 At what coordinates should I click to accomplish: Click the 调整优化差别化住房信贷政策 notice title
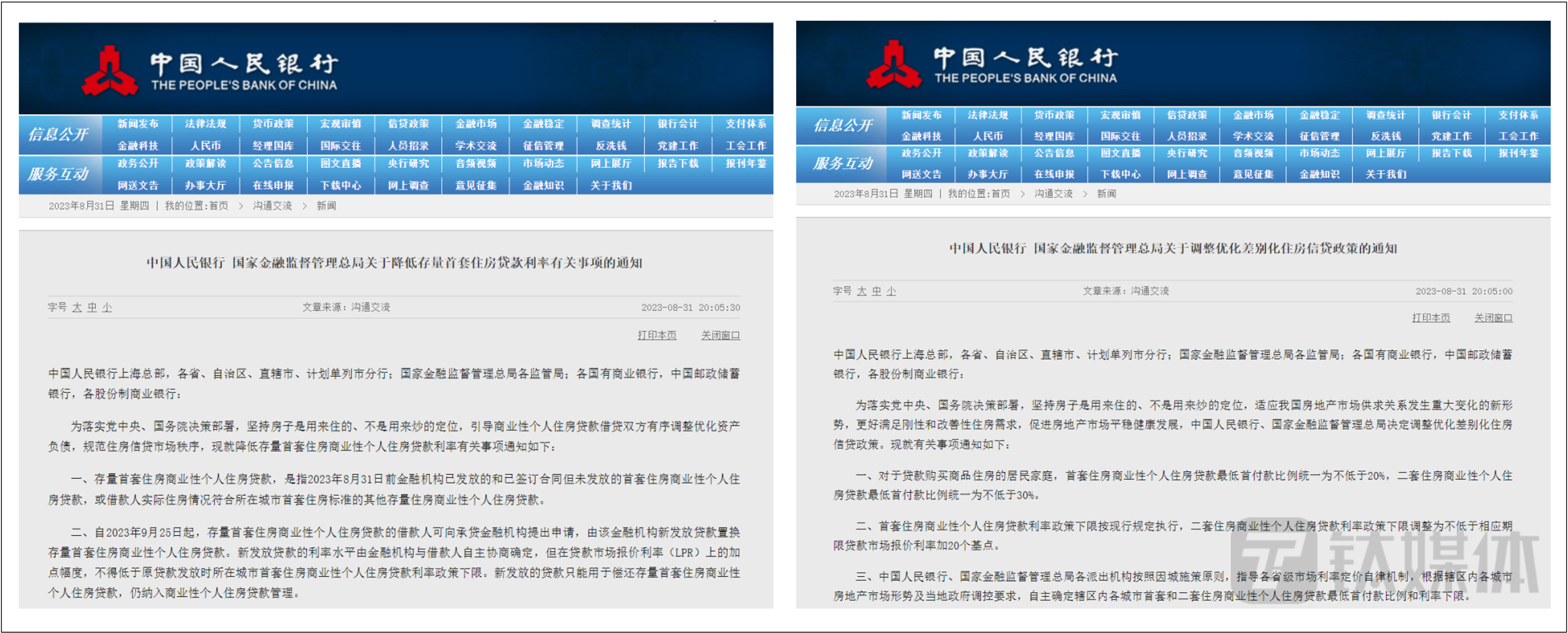pyautogui.click(x=1173, y=248)
